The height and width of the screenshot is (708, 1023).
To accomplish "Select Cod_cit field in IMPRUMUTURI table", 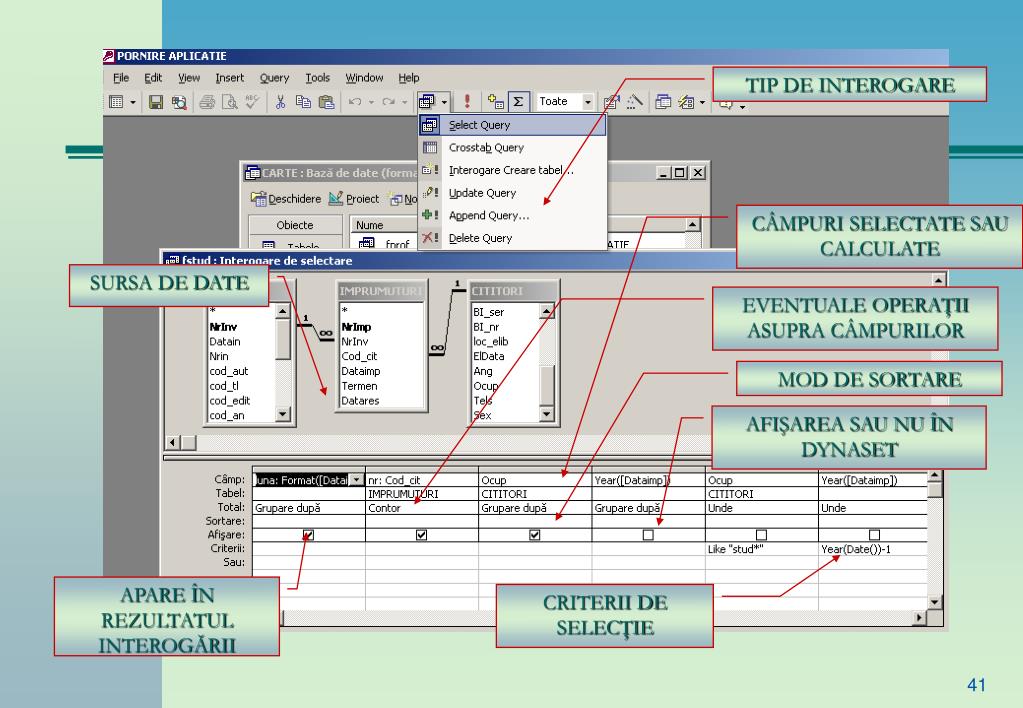I will tap(359, 356).
